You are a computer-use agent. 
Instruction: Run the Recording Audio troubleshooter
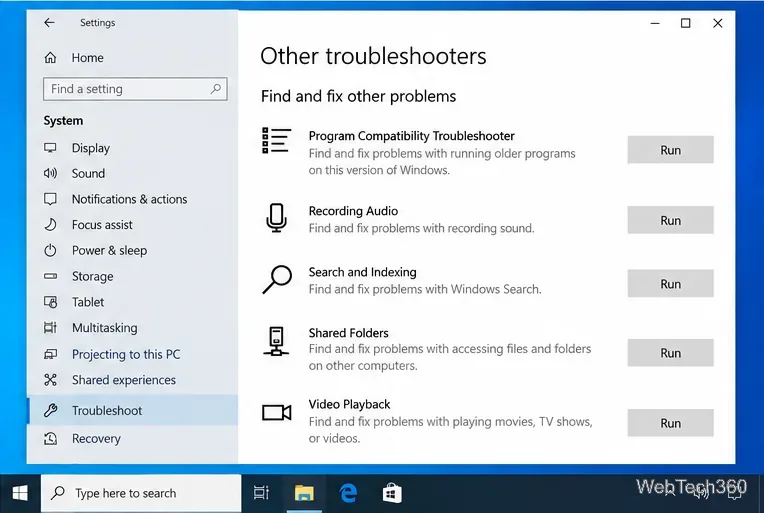tap(670, 220)
